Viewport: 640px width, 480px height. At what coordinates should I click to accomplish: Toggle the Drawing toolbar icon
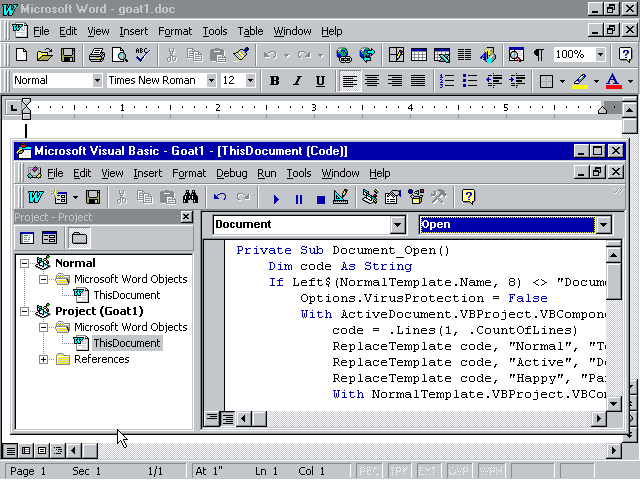point(488,54)
